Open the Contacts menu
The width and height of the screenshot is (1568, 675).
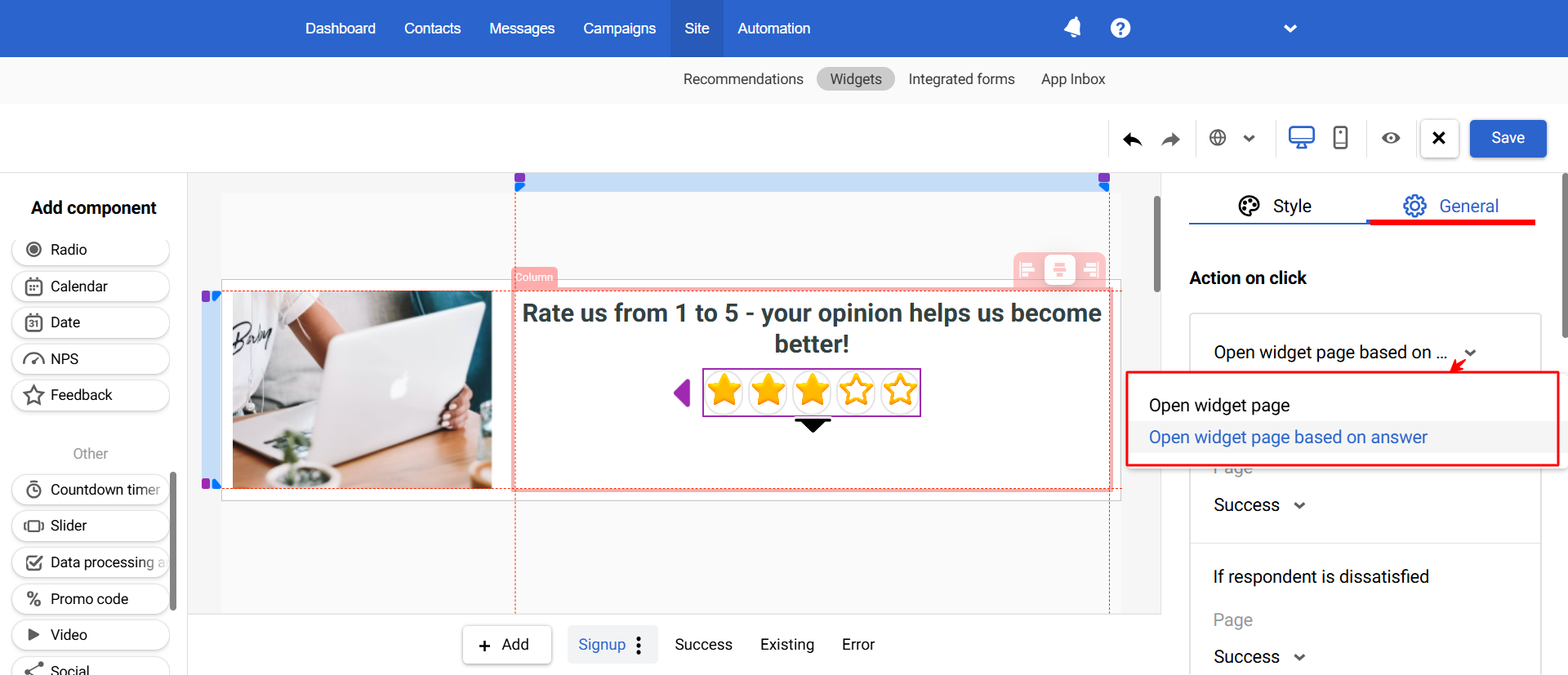point(432,29)
